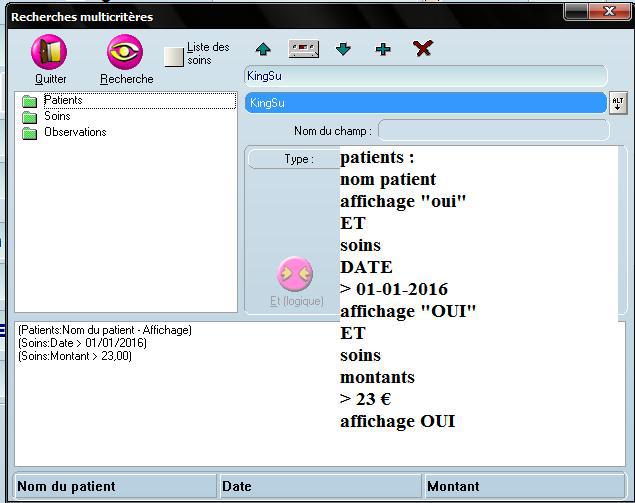Toggle the Liste des soins checkbox
The image size is (635, 503).
pyautogui.click(x=174, y=56)
